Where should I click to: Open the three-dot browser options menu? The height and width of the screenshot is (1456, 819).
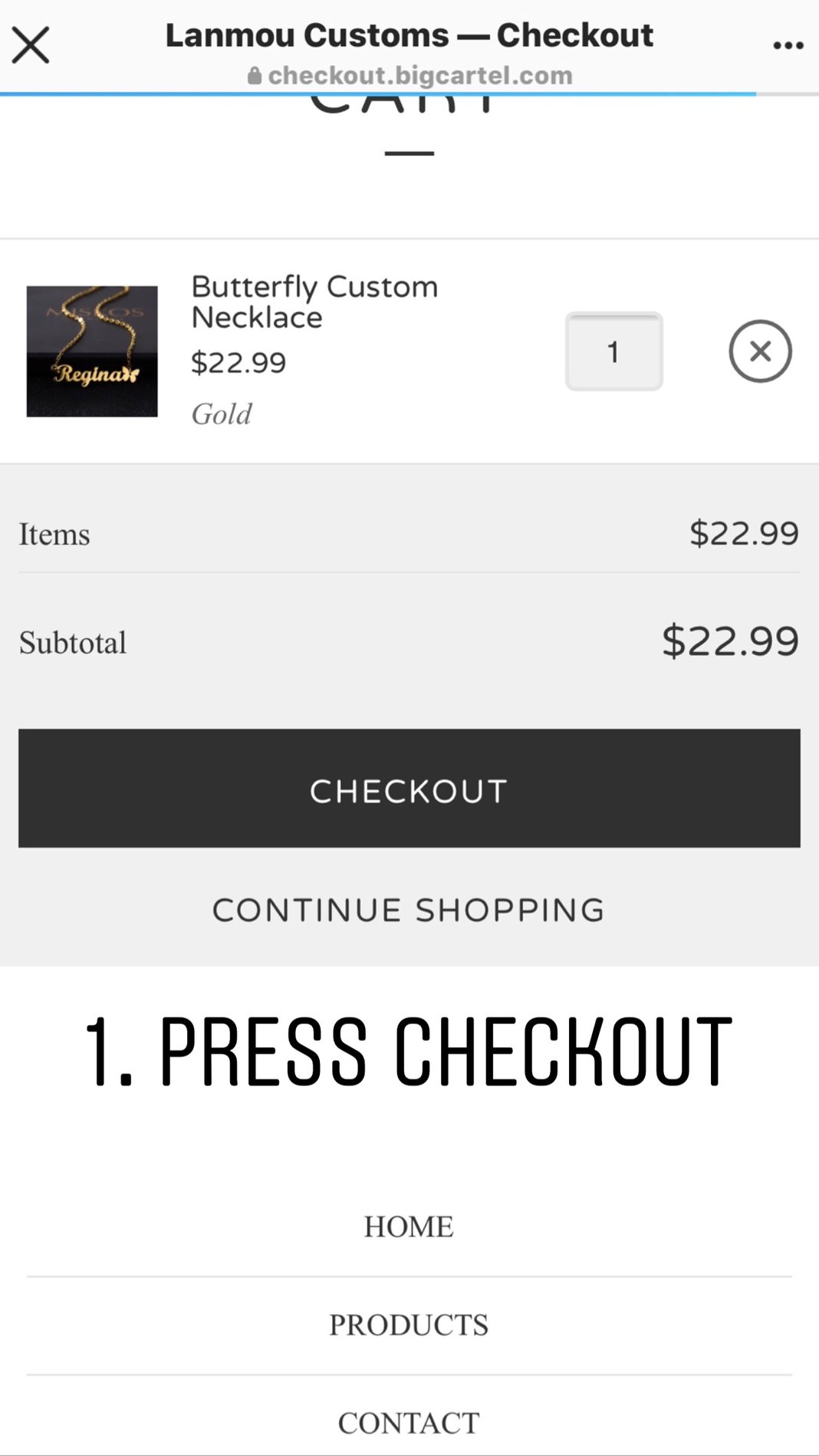(788, 45)
